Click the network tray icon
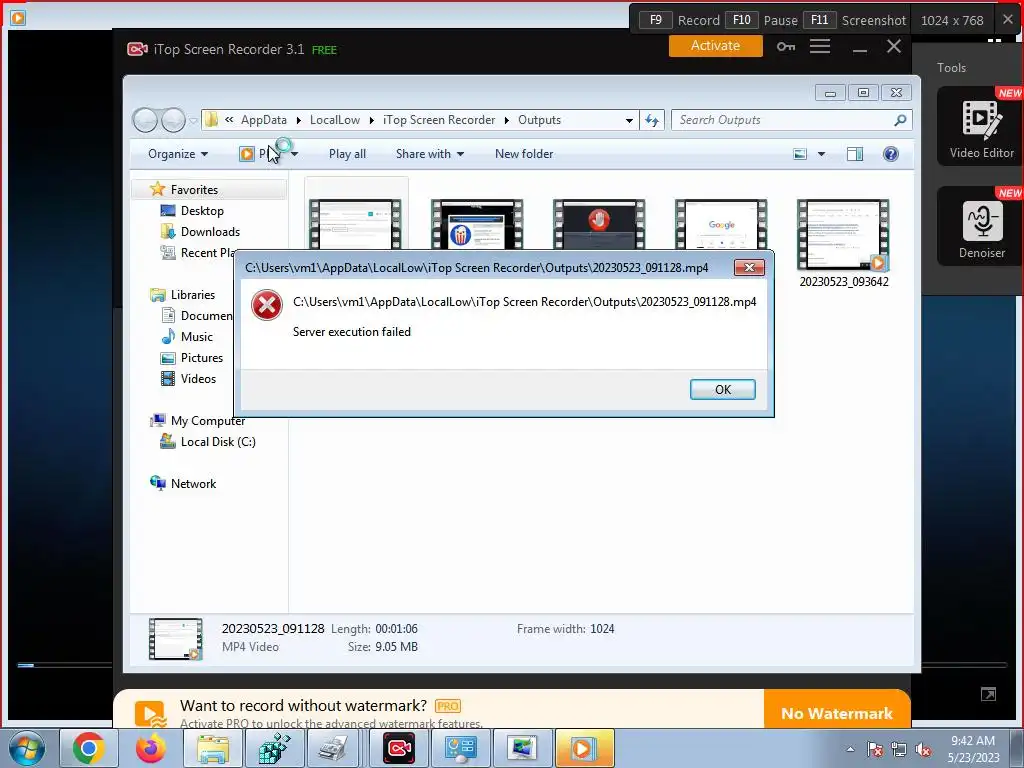Image resolution: width=1024 pixels, height=768 pixels. (899, 749)
